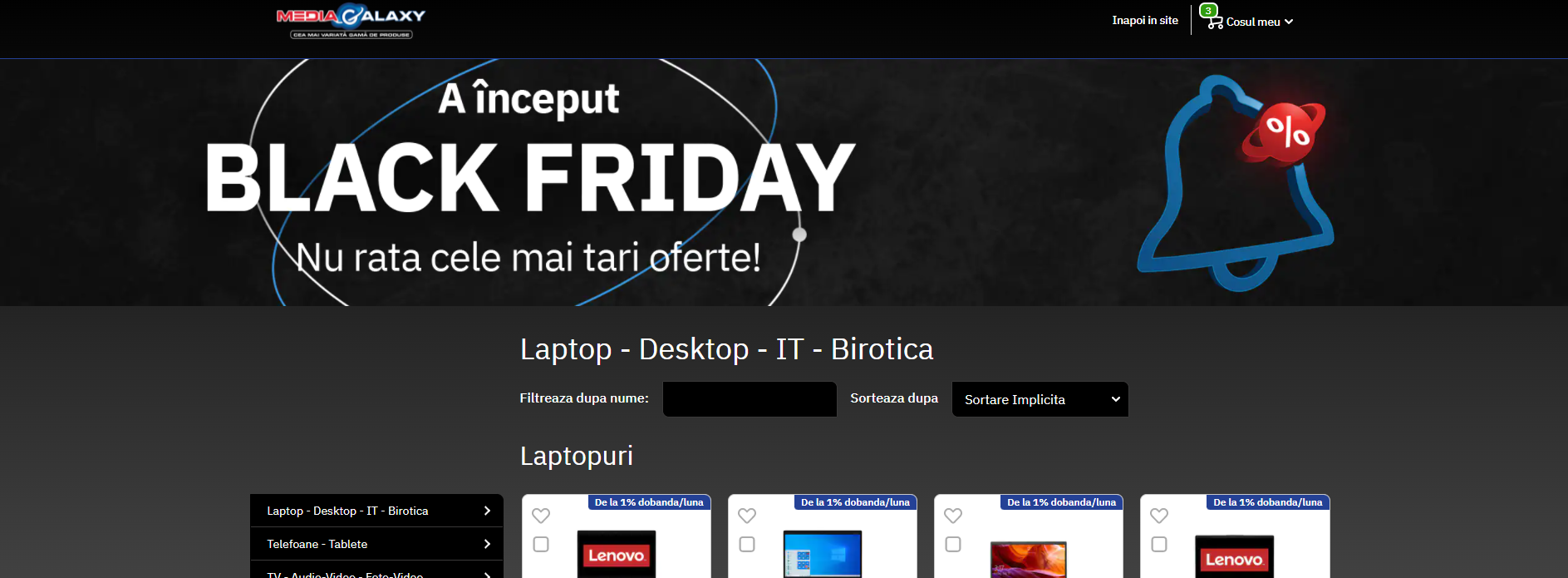Select TV - Audio-Video - Foto-Video category
The image size is (1568, 578).
[376, 573]
